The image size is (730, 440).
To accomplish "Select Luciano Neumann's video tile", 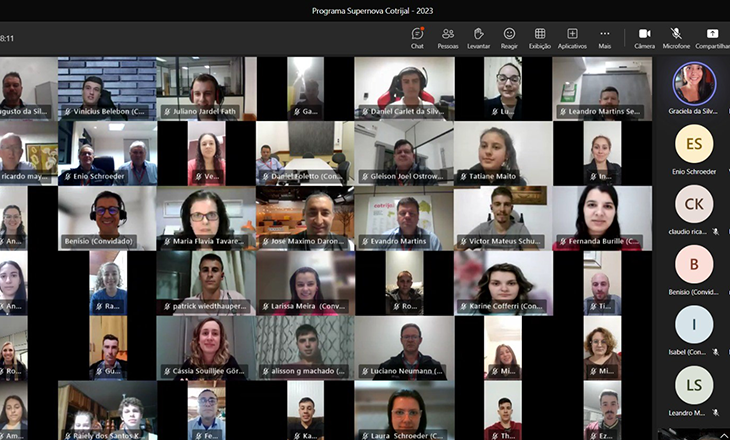I will click(x=404, y=348).
